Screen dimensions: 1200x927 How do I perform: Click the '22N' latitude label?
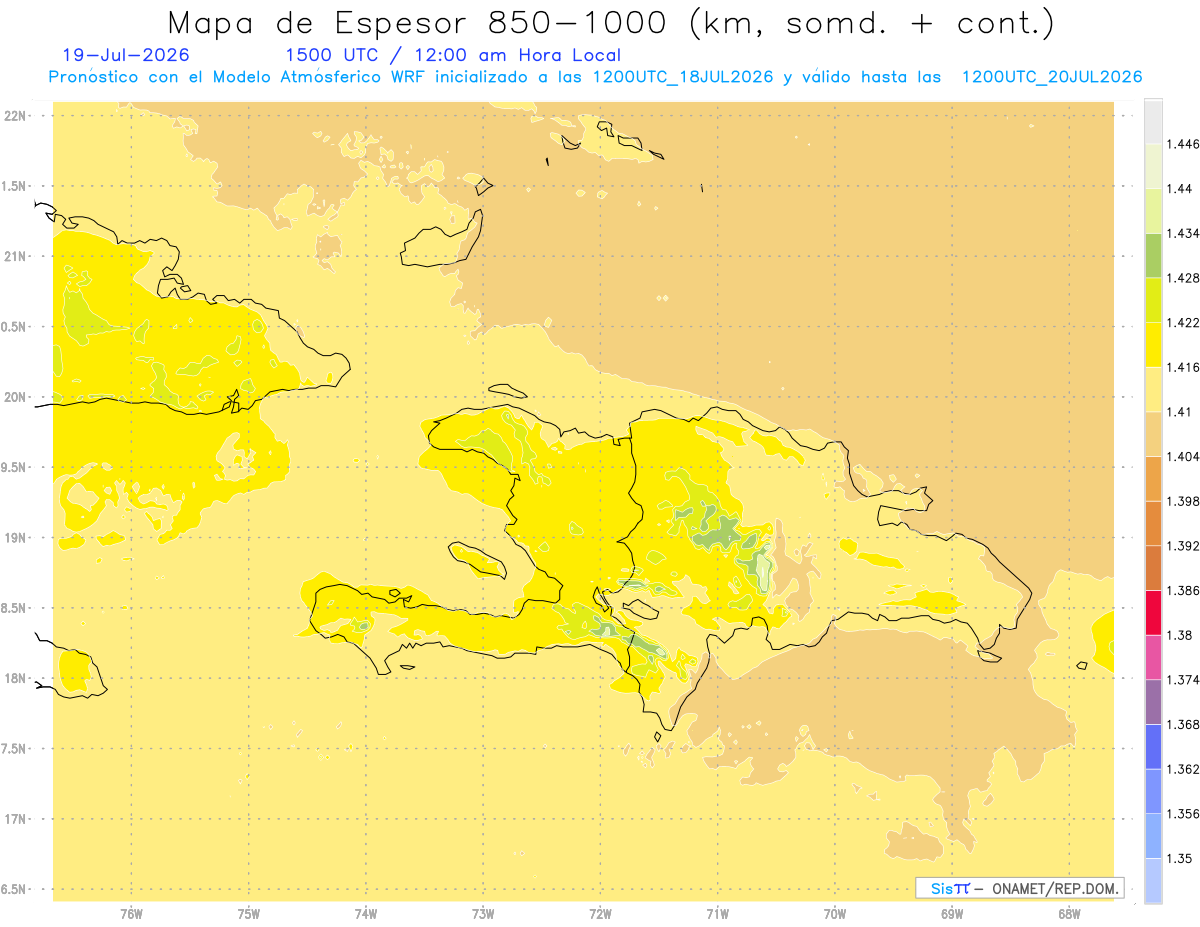click(x=15, y=115)
